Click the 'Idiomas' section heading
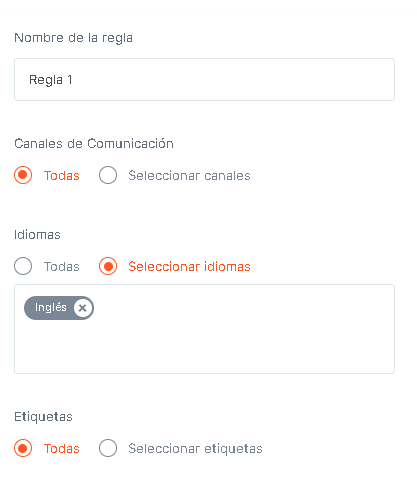 click(37, 235)
